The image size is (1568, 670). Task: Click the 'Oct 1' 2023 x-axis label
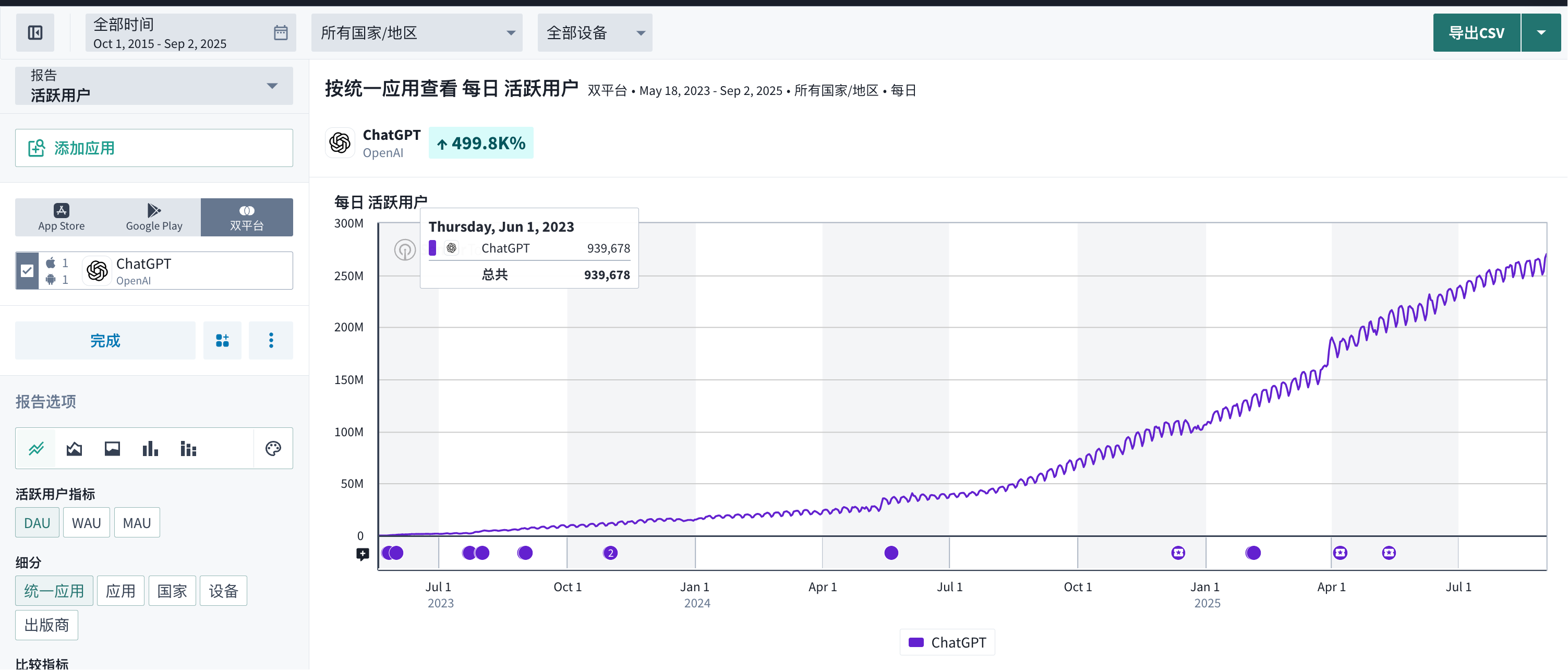(x=568, y=587)
